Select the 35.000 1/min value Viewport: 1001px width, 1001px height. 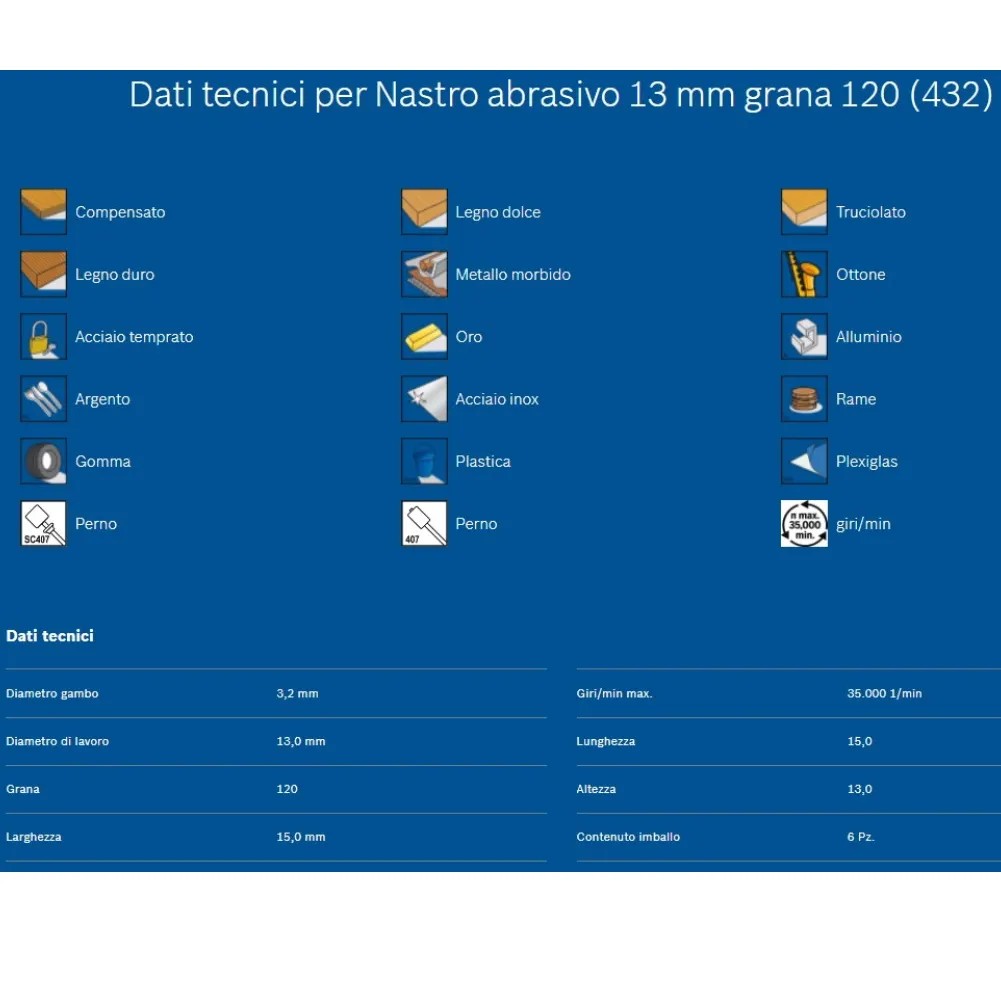pos(884,693)
